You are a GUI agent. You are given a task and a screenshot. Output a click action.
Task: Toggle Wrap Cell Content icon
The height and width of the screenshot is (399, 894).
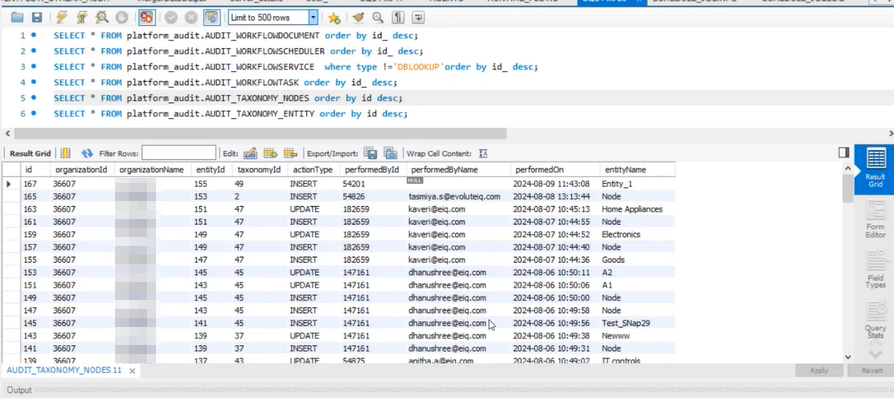click(x=483, y=153)
